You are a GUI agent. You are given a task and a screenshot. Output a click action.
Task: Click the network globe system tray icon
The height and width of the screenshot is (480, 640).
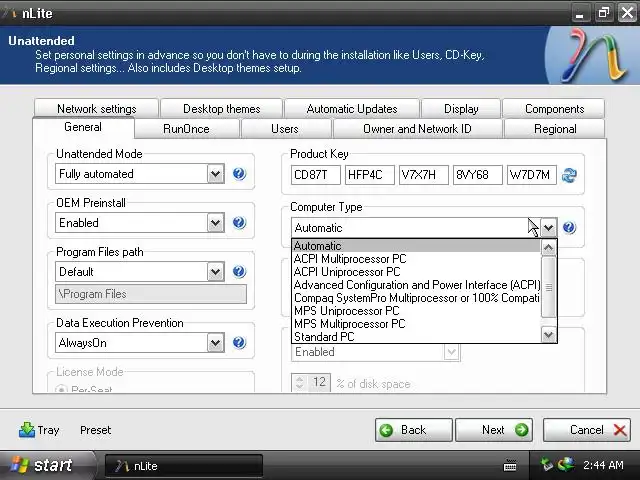[566, 465]
